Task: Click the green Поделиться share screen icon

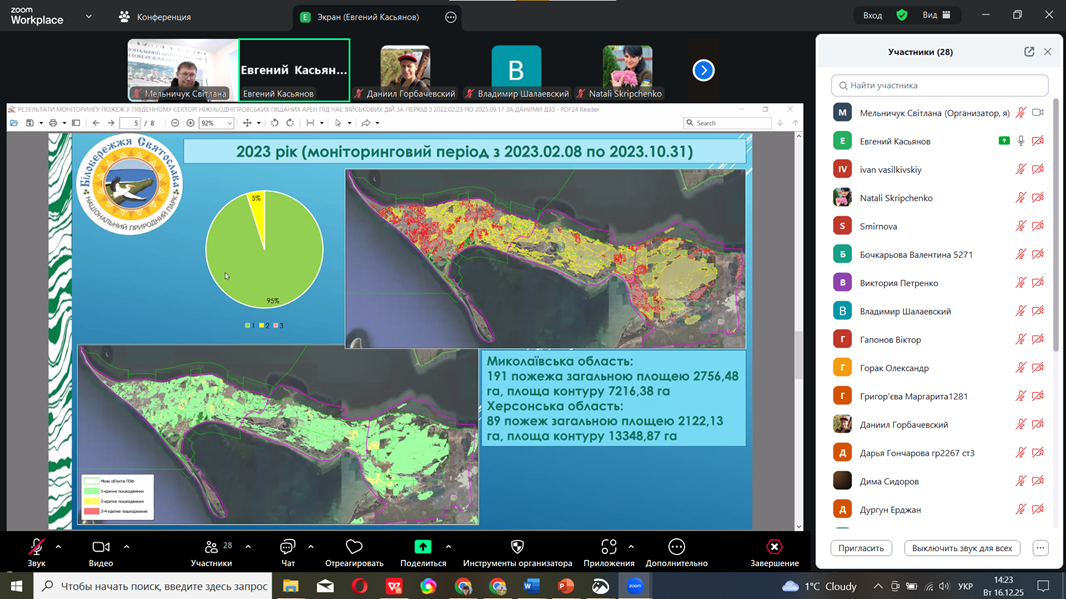Action: (x=423, y=547)
